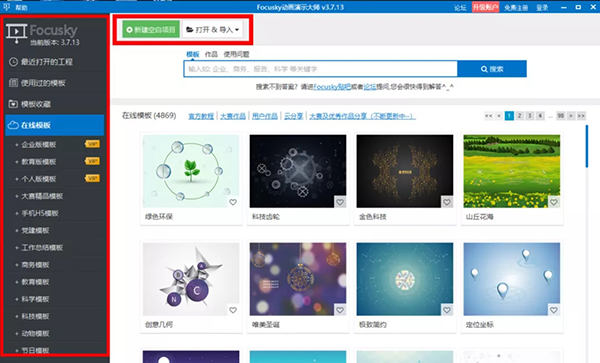Open the 帮助 menu

[x=21, y=7]
